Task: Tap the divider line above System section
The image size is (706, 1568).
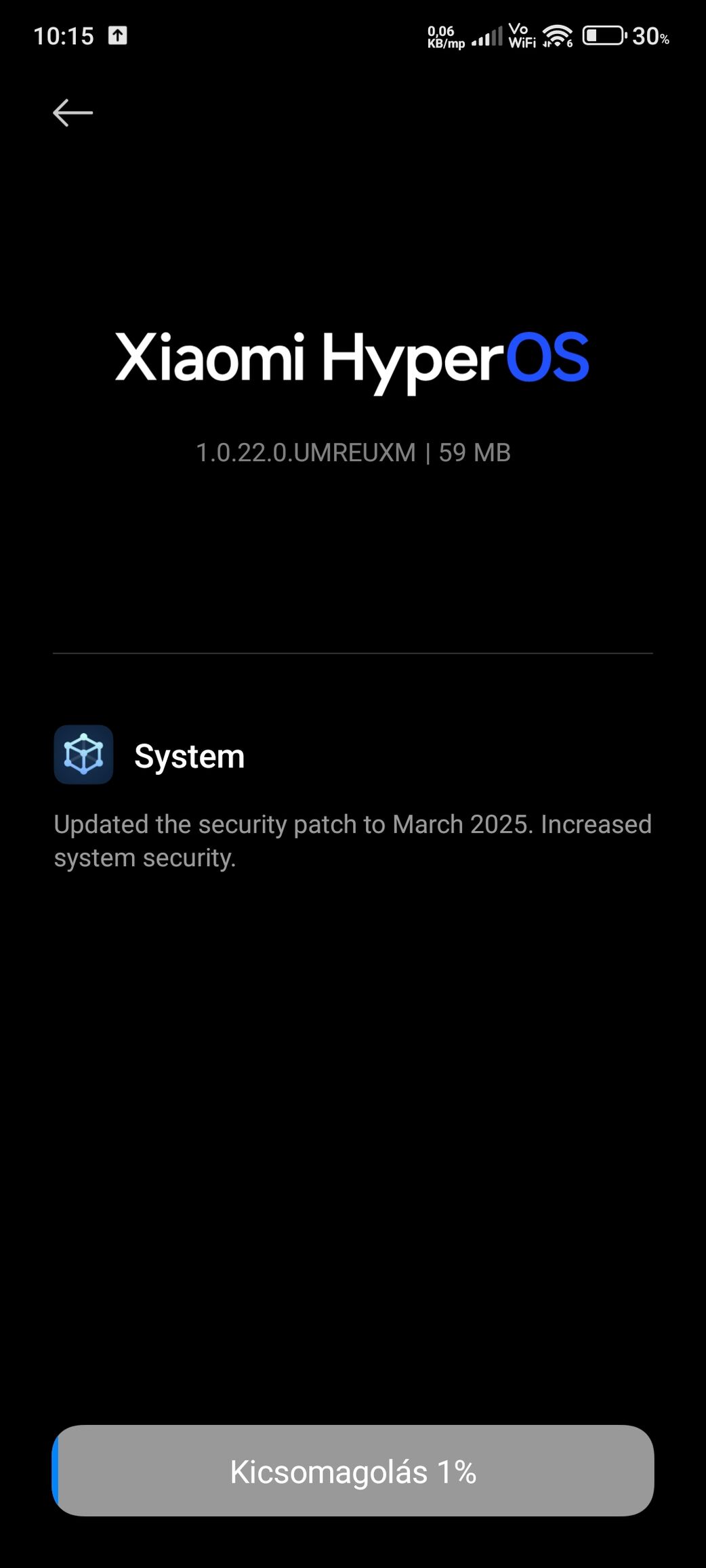Action: point(353,654)
